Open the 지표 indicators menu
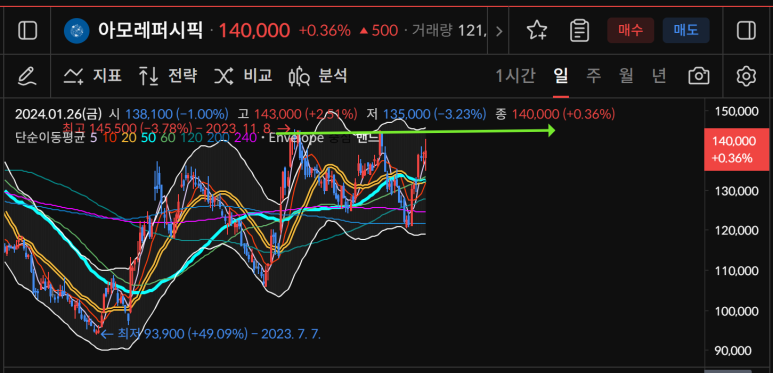This screenshot has height=373, width=773. point(93,76)
